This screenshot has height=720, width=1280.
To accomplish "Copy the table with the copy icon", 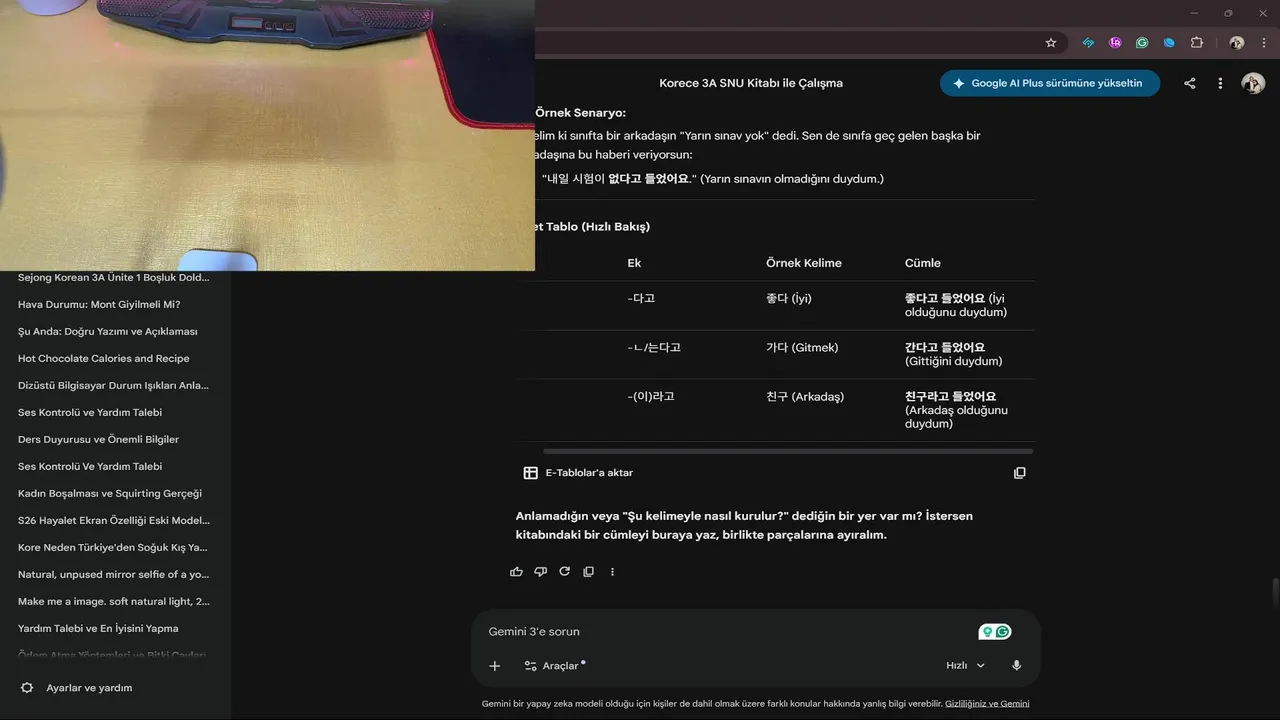I will (1020, 473).
